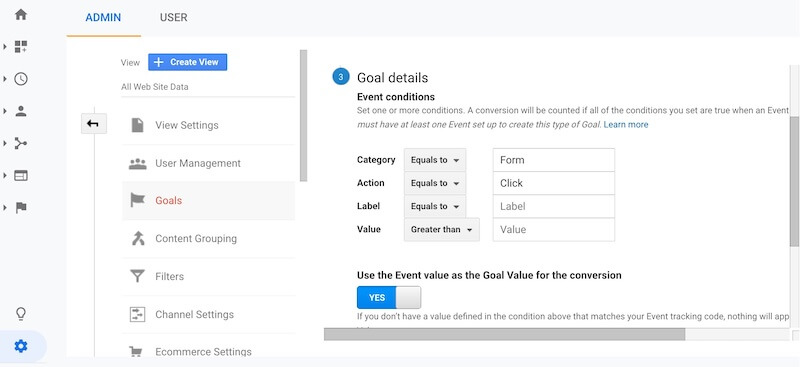Switch to the USER tab
Screen dimensions: 800x367
(x=173, y=17)
